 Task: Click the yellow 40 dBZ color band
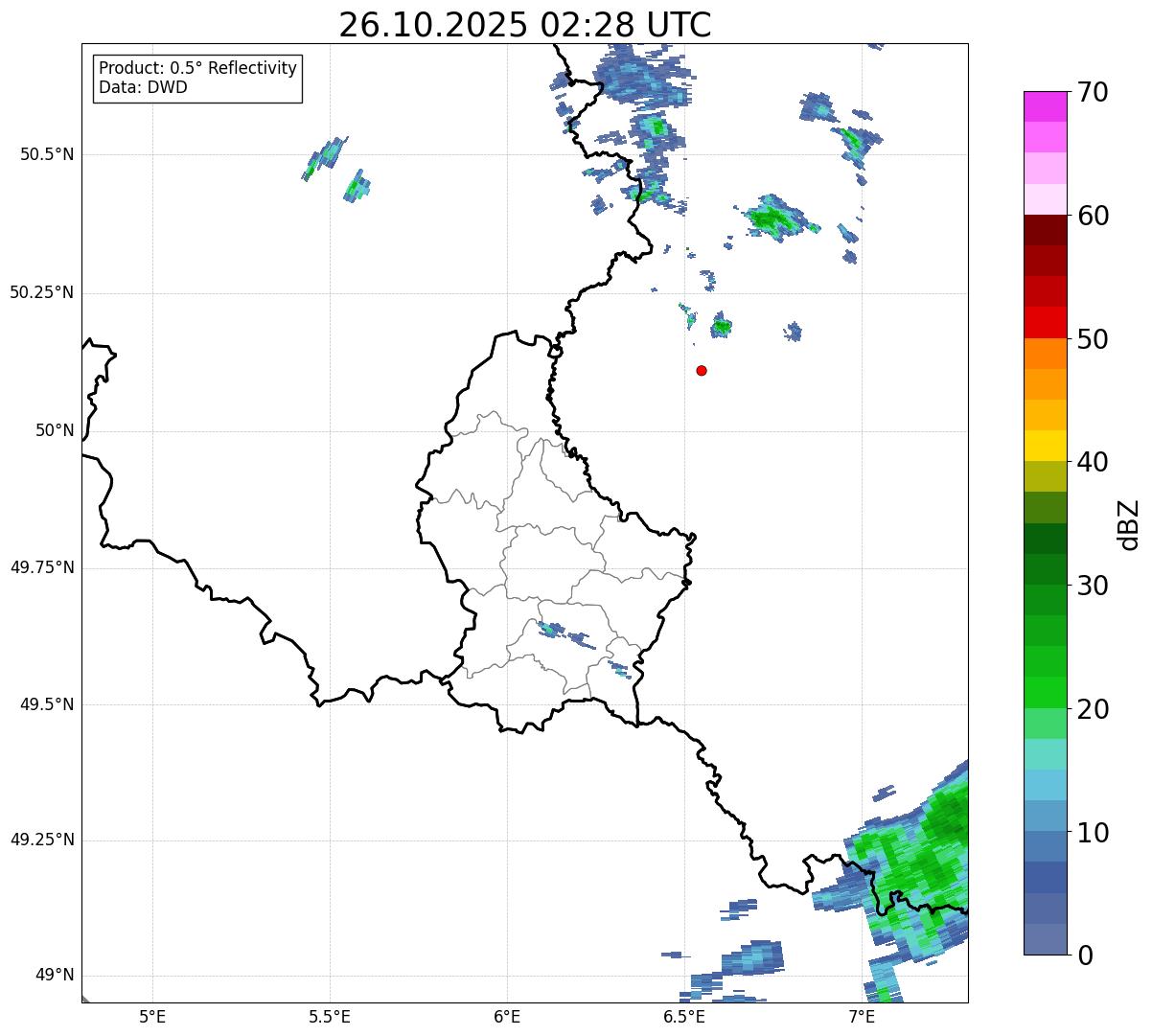1045,446
